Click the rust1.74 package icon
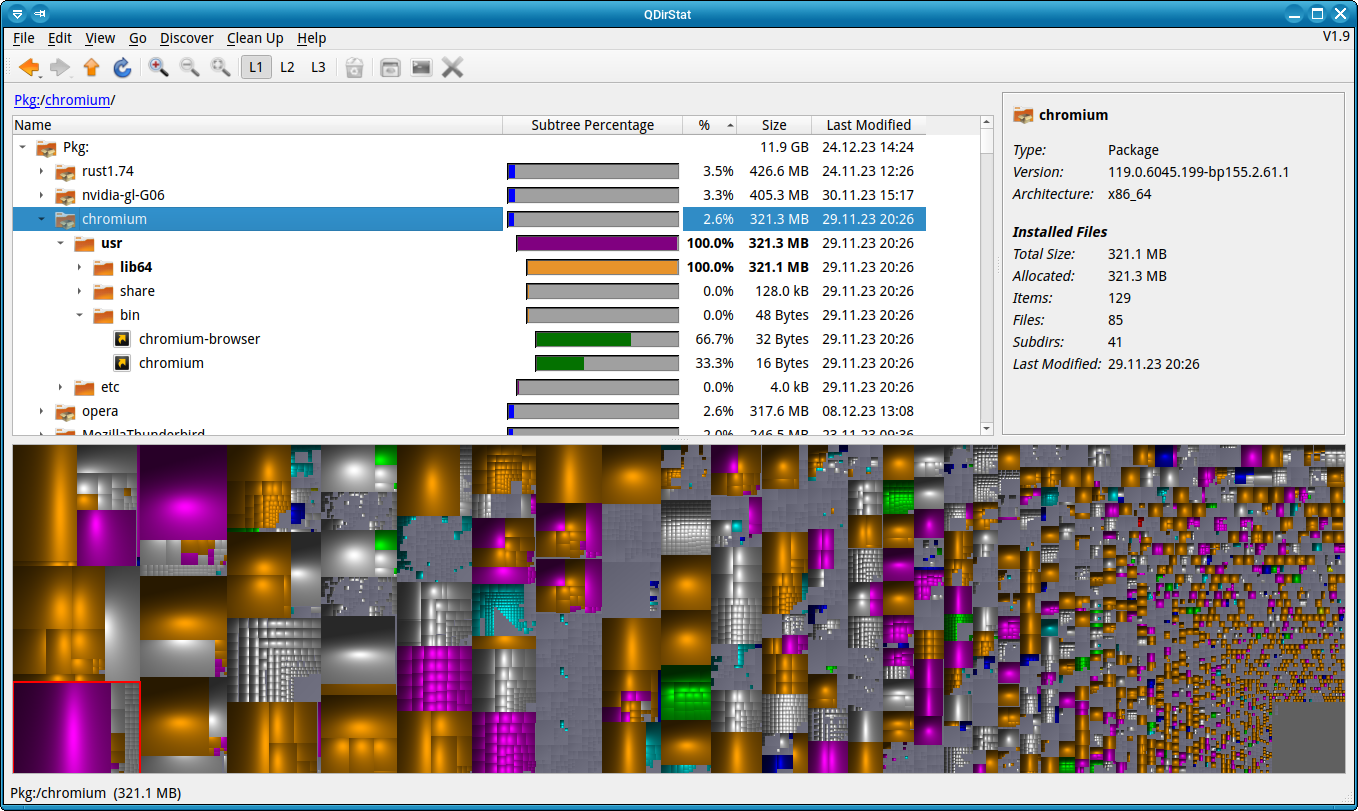The image size is (1358, 811). tap(65, 171)
